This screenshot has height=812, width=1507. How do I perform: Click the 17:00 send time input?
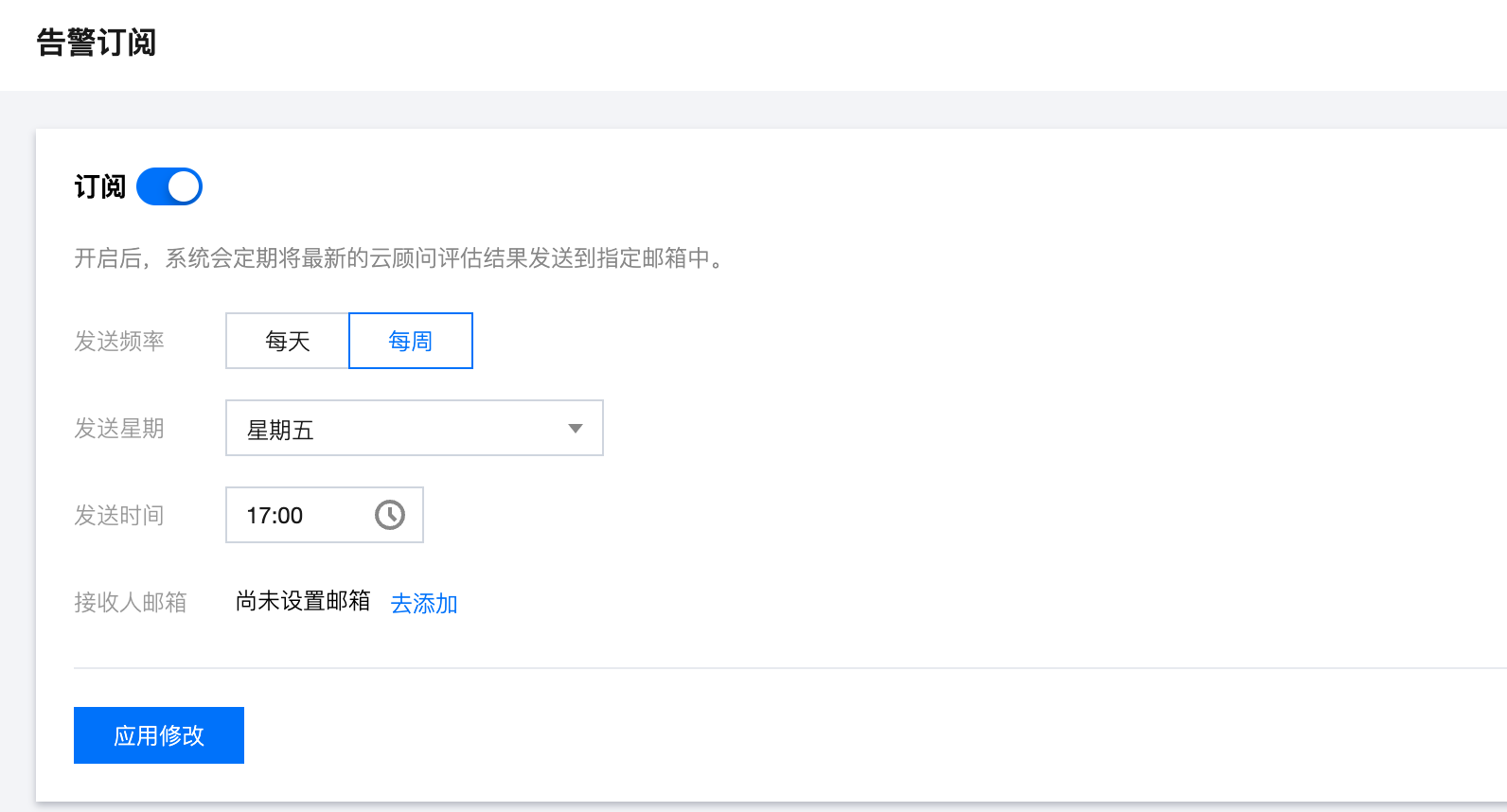[x=293, y=515]
